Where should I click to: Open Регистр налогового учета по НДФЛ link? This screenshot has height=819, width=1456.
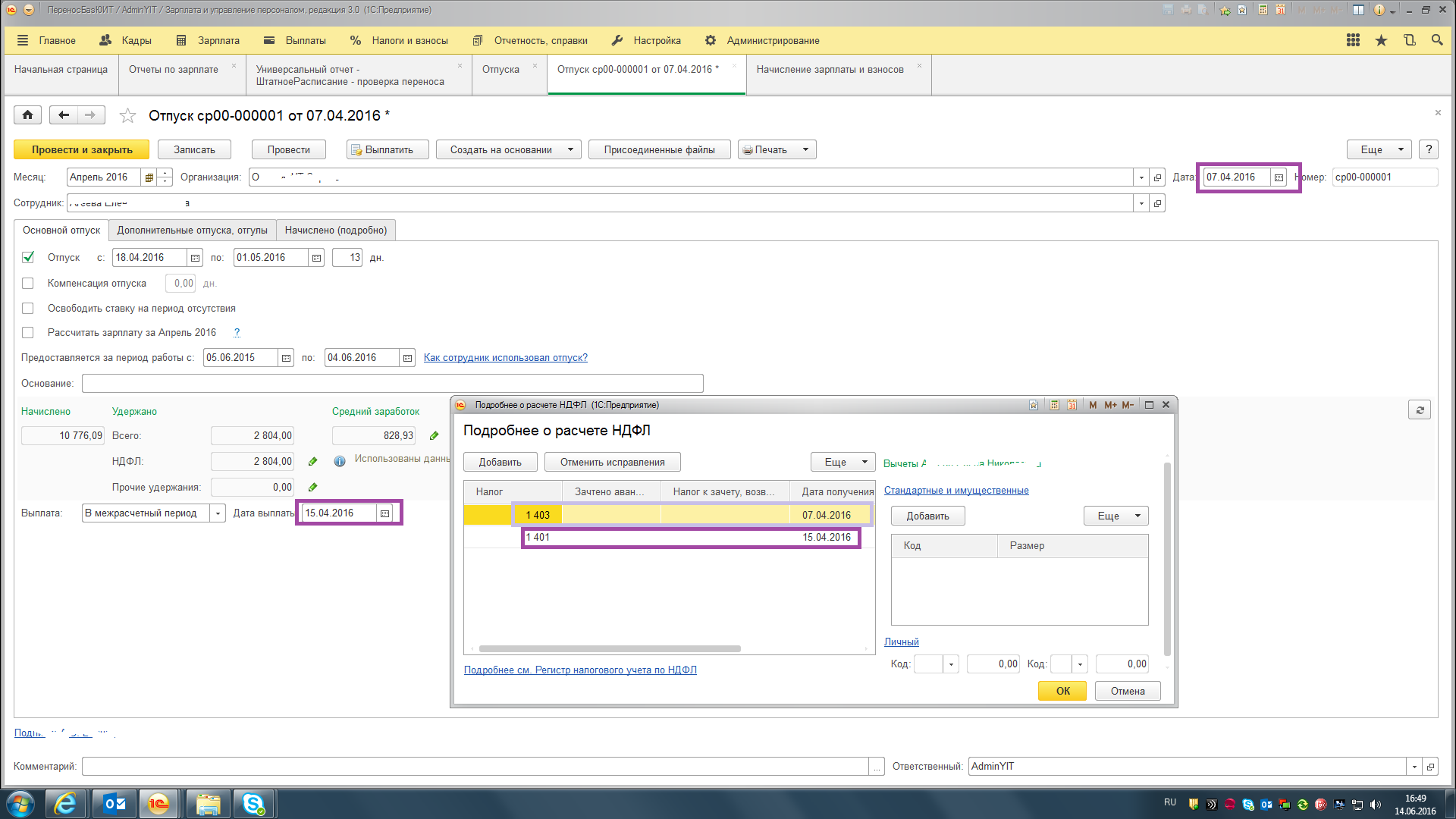coord(580,670)
